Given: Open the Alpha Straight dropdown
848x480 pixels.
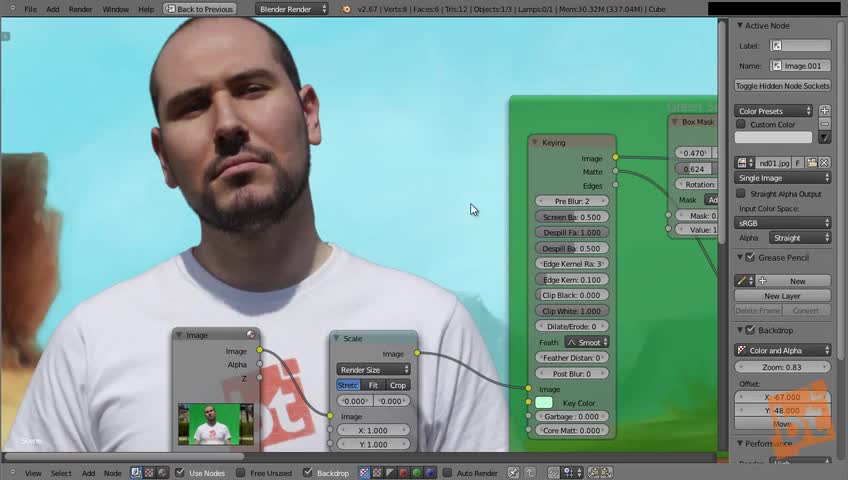Looking at the screenshot, I should coord(800,238).
